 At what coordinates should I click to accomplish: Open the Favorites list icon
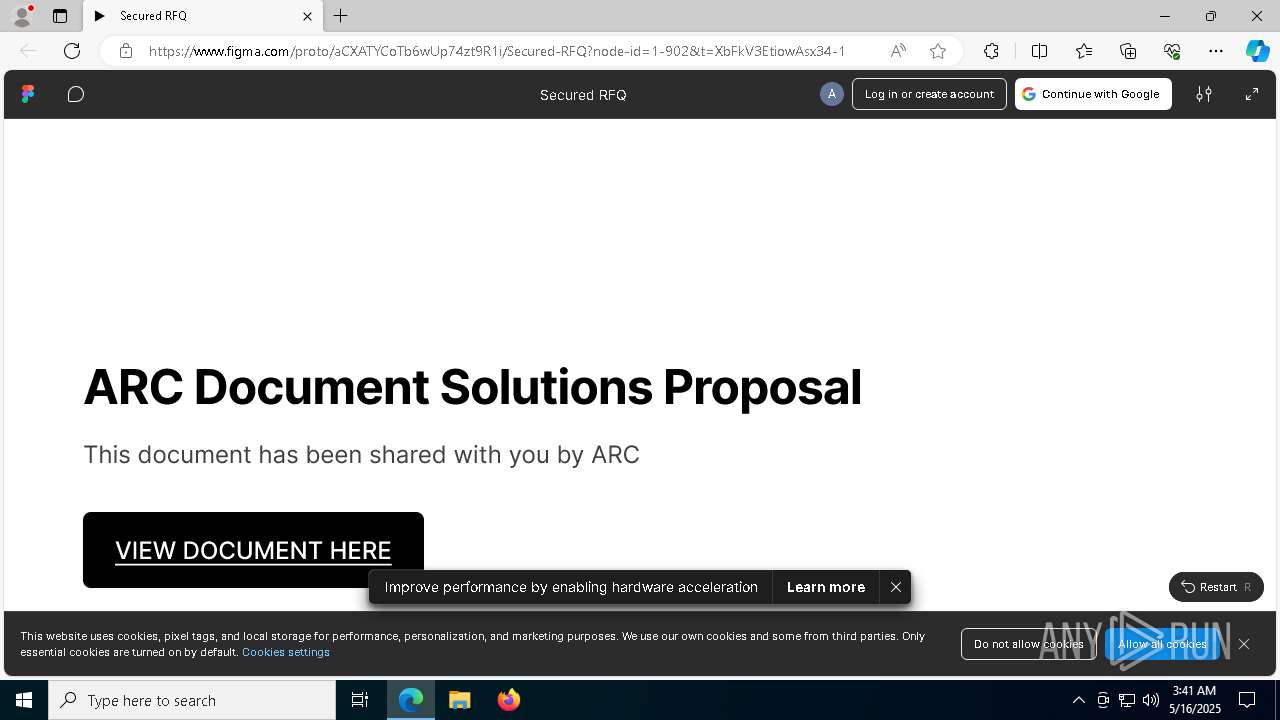click(x=1084, y=51)
